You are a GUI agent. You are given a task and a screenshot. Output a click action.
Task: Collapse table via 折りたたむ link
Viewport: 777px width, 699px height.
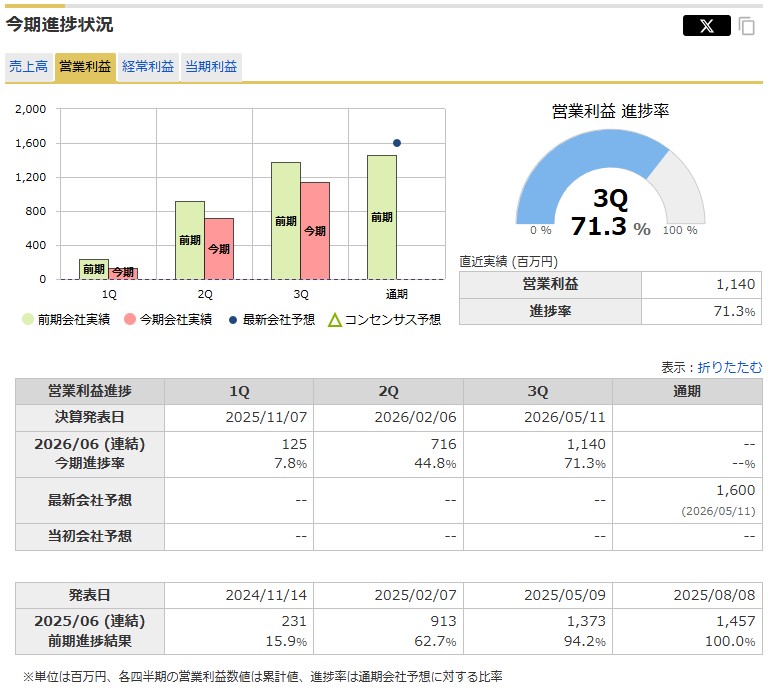point(730,367)
